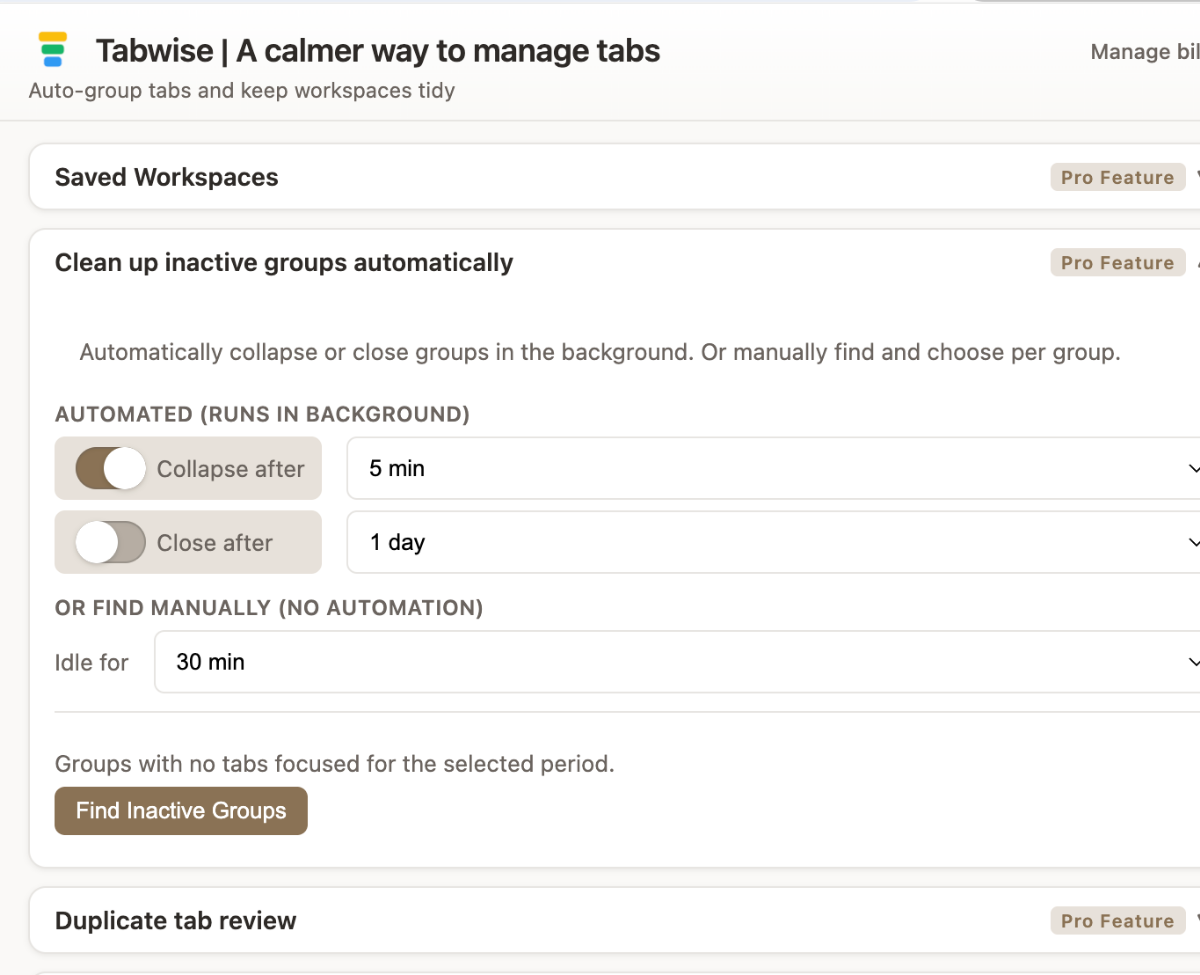Click Pro Feature badge on Duplicate tab review

1116,921
